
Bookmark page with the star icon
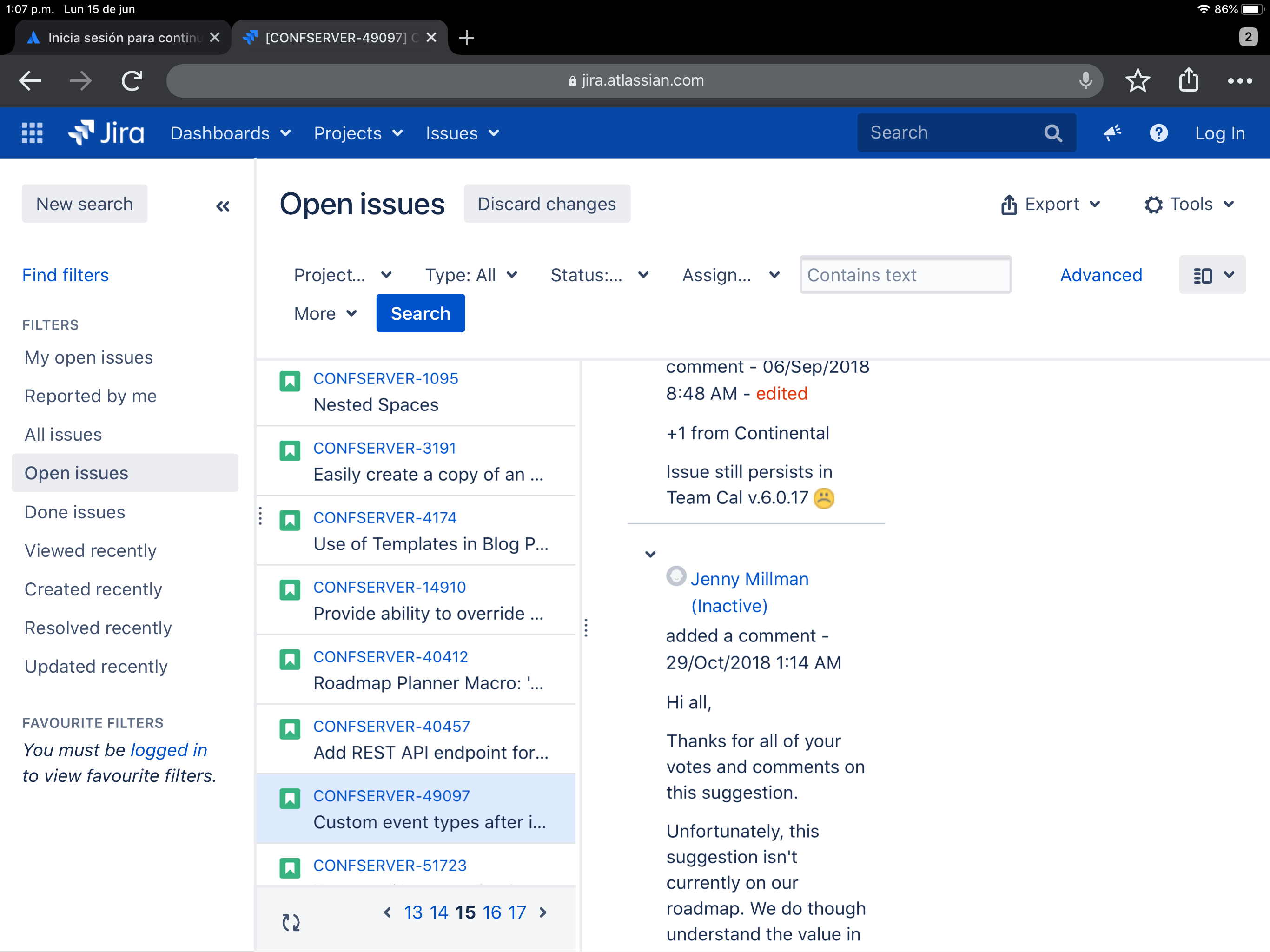pyautogui.click(x=1138, y=80)
